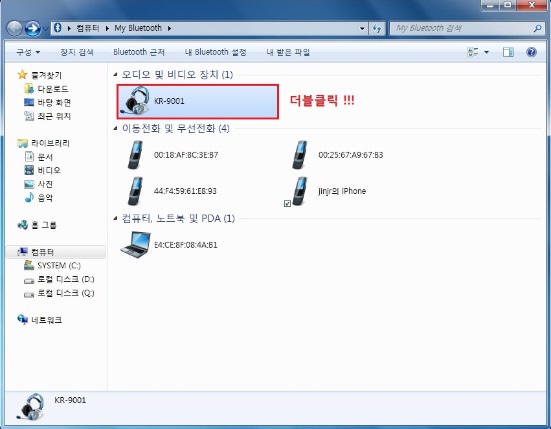
Task: Open 최근 위치 in sidebar
Action: coord(47,116)
